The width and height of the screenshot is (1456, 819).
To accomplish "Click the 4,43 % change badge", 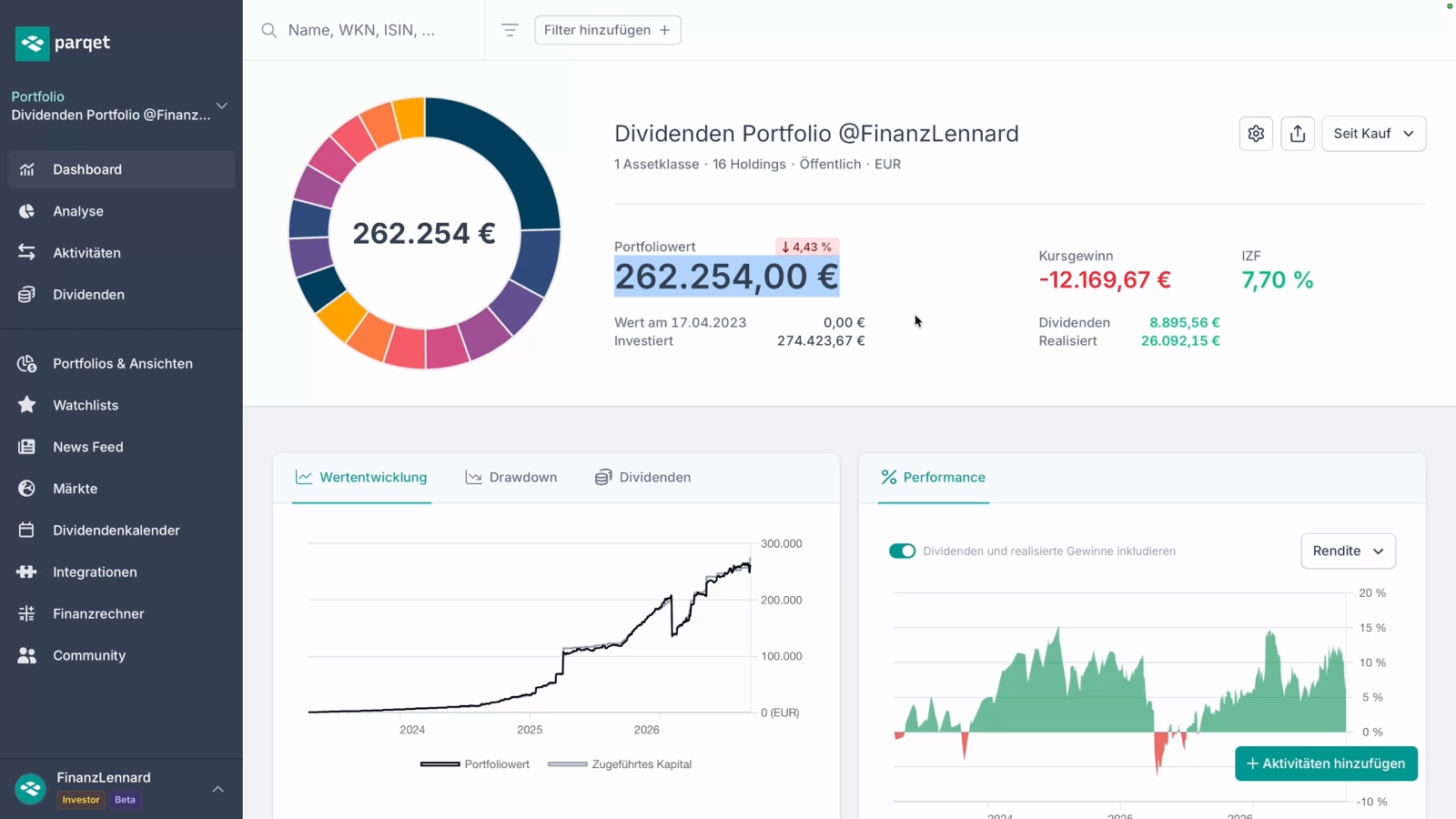I will (807, 247).
